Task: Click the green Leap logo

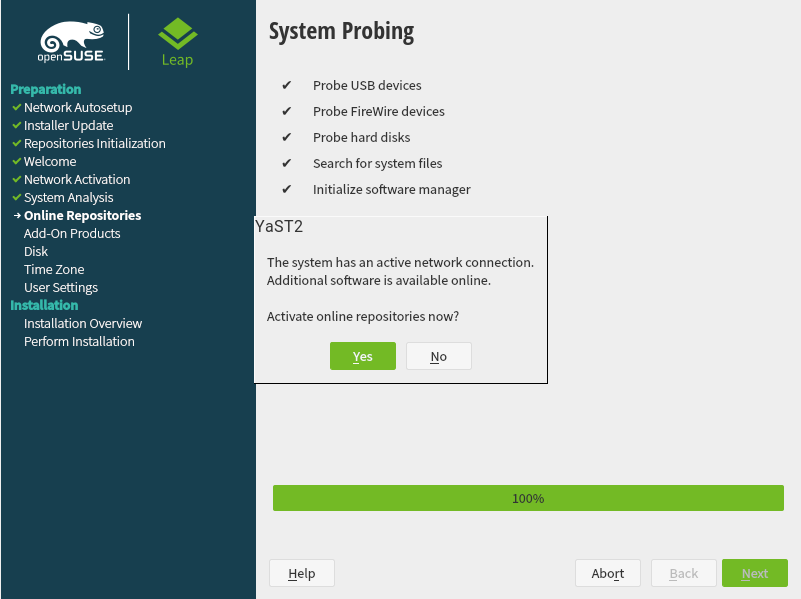Action: [x=177, y=42]
